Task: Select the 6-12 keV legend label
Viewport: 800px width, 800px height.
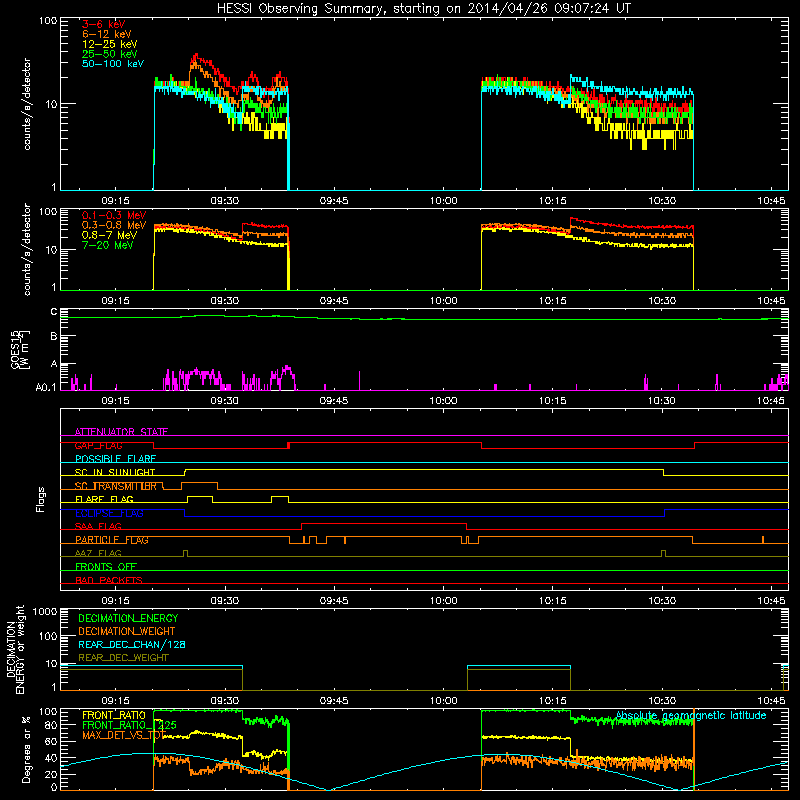Action: click(x=107, y=34)
